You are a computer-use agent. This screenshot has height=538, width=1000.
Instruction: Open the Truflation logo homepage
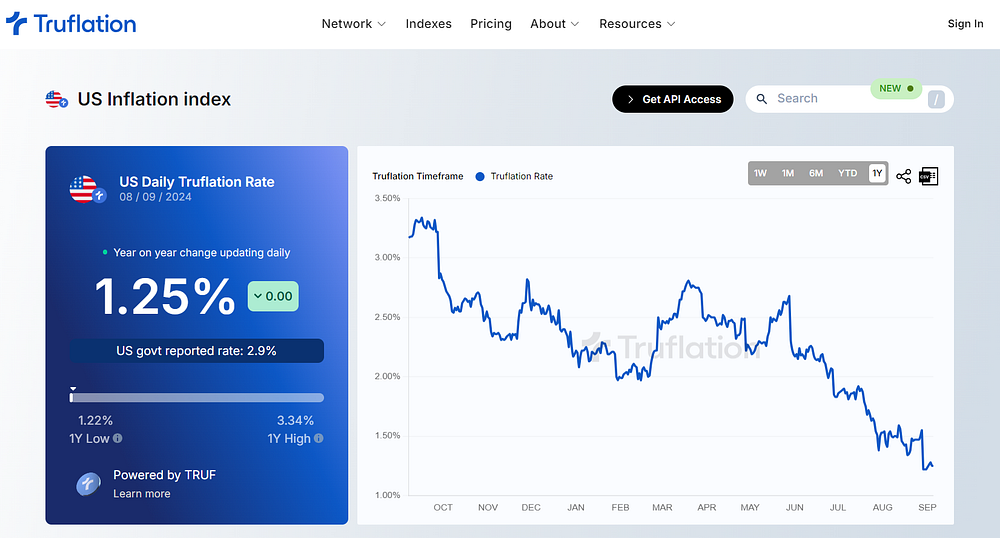[71, 24]
